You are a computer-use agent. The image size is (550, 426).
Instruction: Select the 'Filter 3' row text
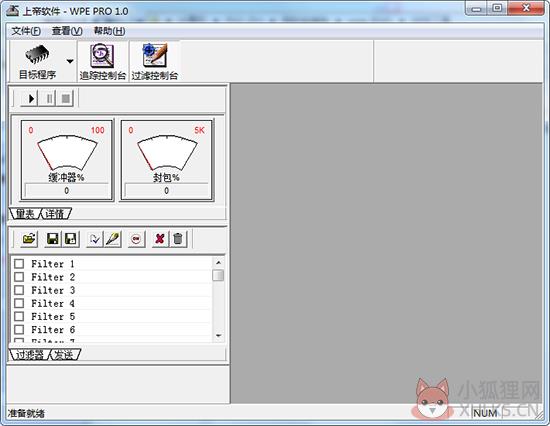pos(53,290)
